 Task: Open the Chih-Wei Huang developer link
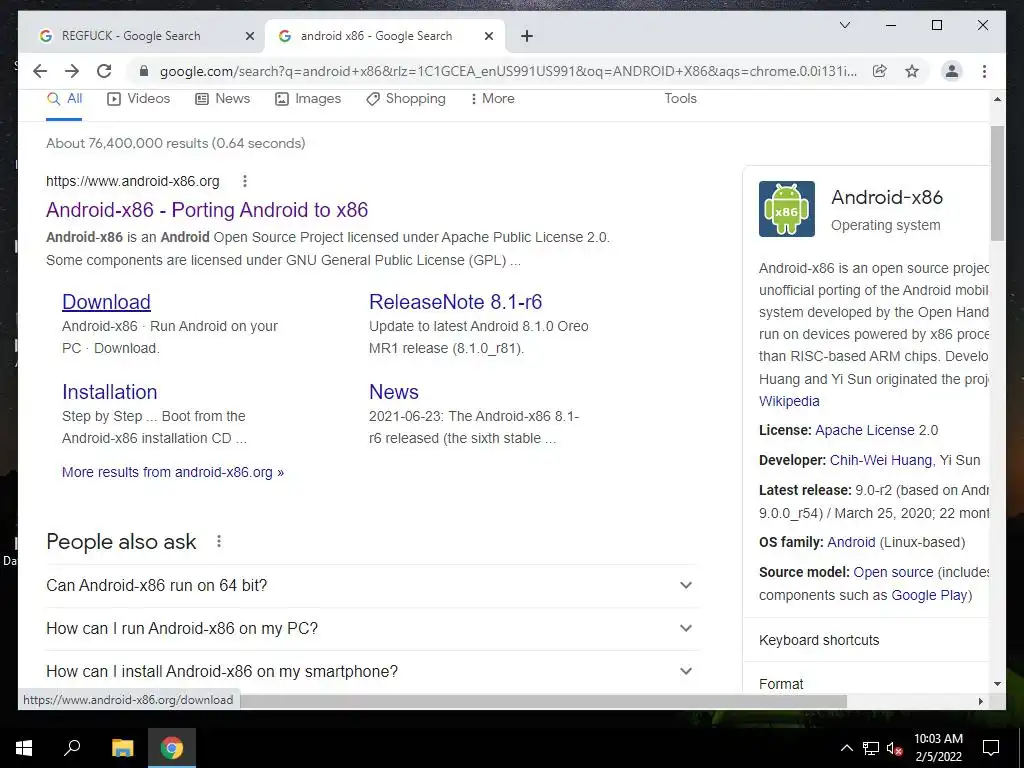[x=880, y=460]
